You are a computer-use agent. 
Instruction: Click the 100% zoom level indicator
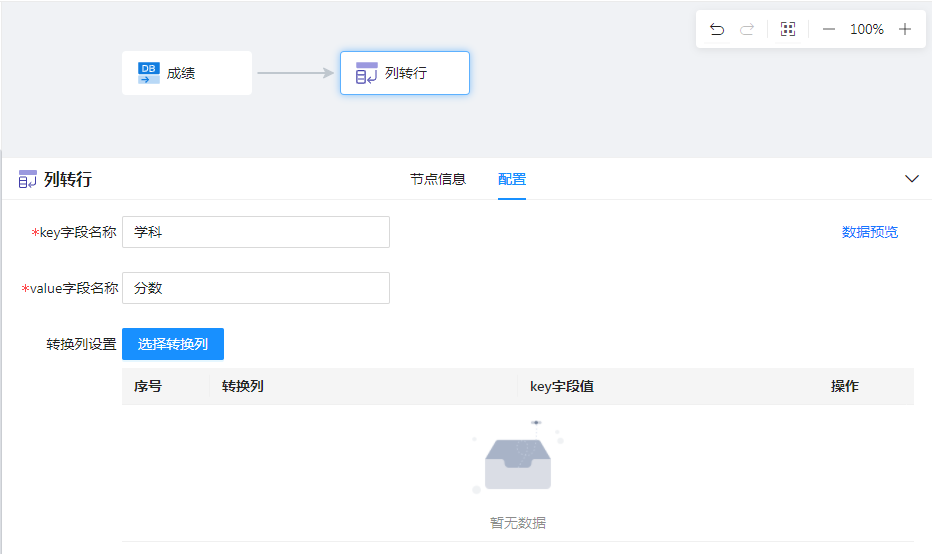click(x=867, y=29)
